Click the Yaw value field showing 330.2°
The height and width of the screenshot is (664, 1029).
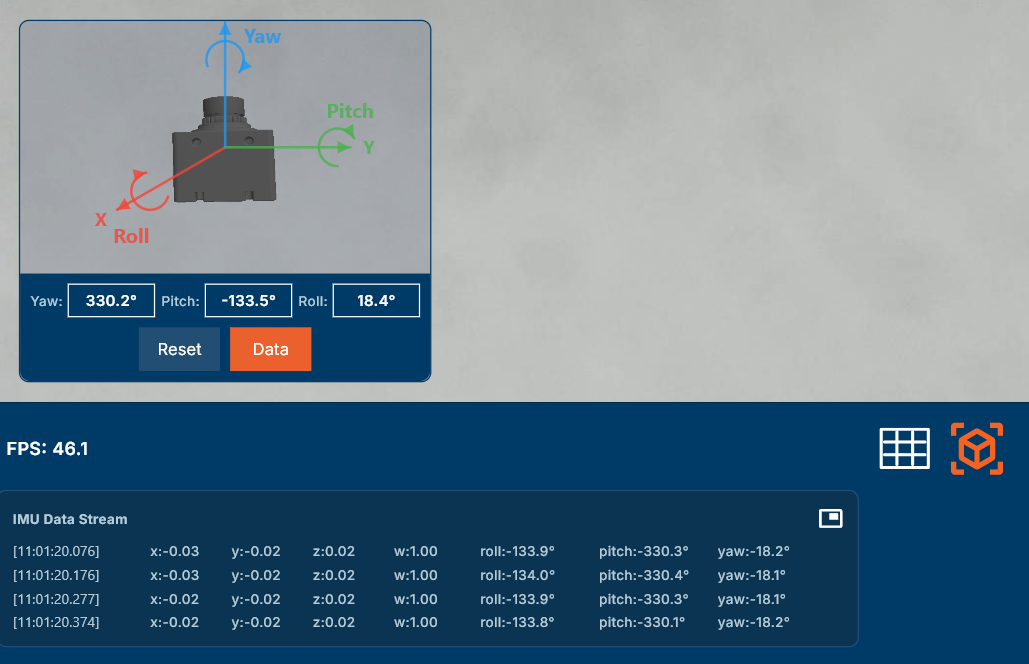111,300
